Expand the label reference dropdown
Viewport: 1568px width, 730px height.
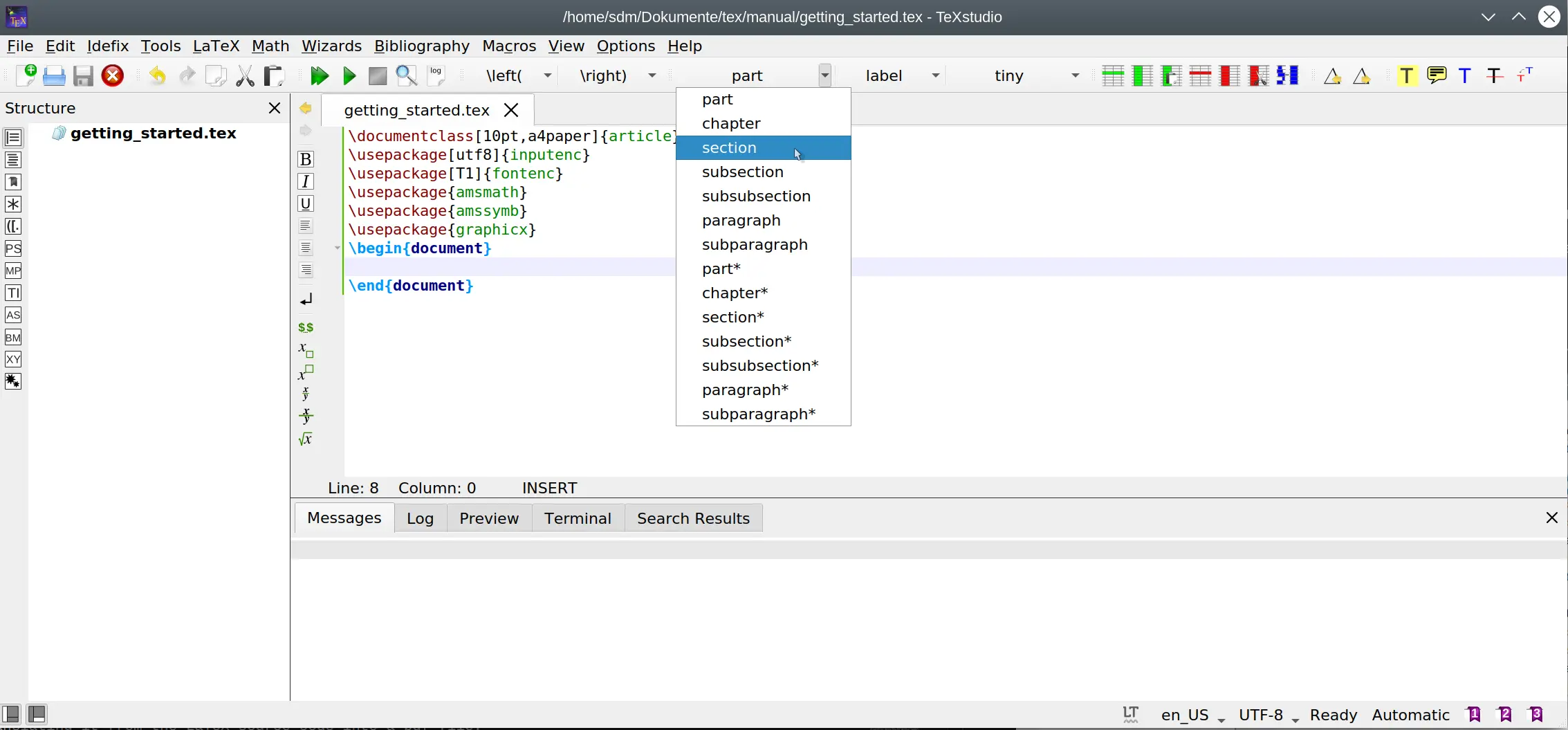(935, 75)
